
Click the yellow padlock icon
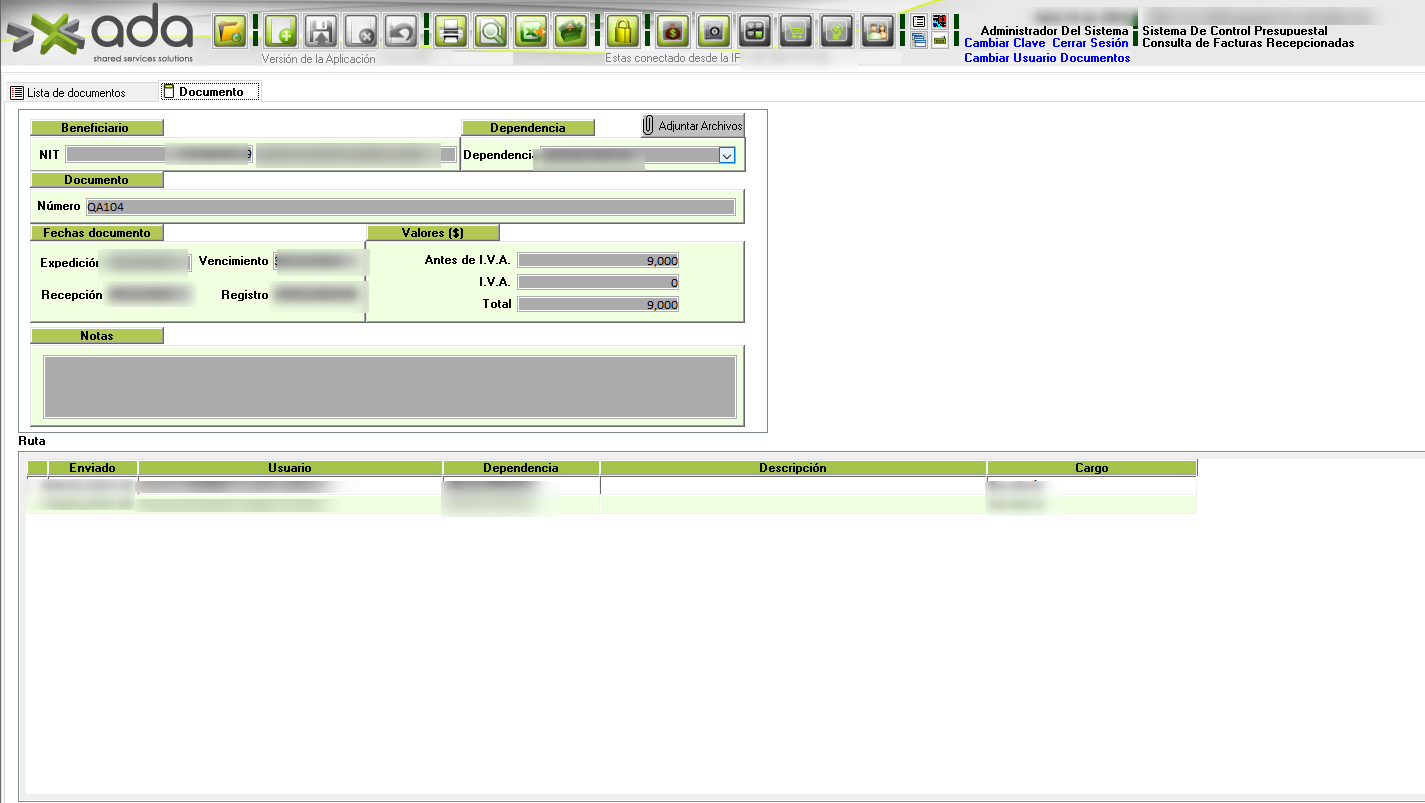point(623,31)
